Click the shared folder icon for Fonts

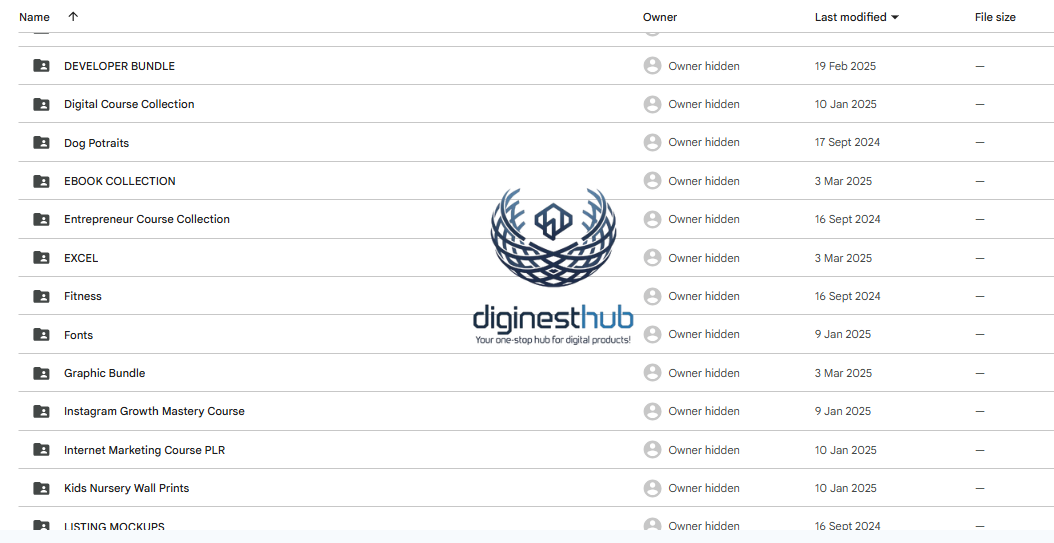tap(41, 335)
